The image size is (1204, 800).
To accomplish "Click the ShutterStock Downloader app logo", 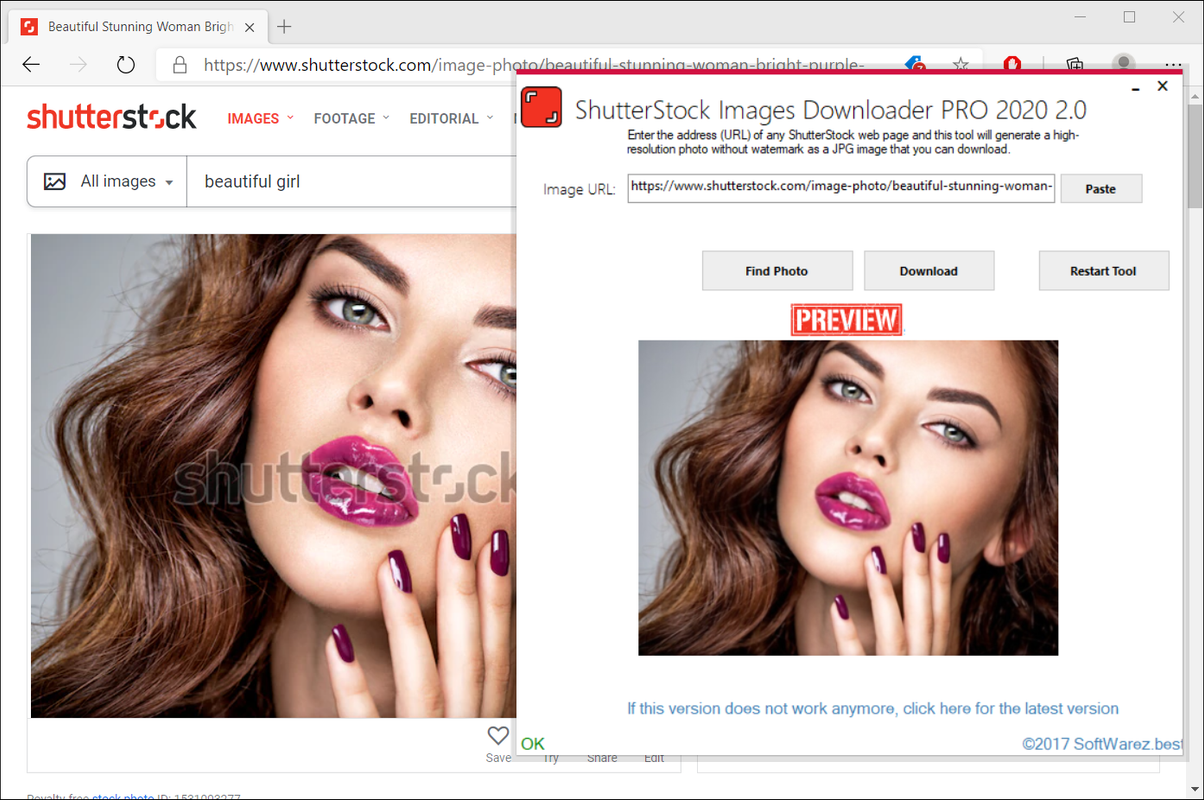I will pos(541,108).
